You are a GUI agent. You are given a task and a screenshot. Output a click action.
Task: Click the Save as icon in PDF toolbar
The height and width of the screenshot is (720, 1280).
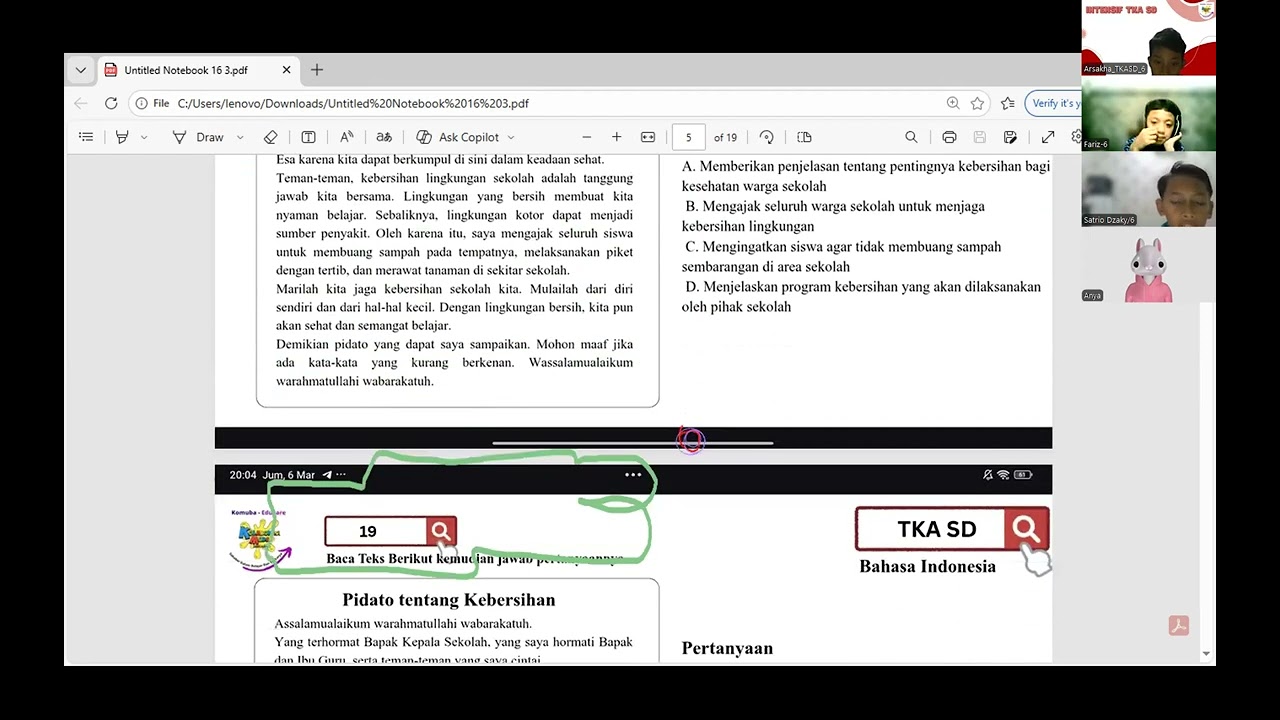pos(1010,137)
